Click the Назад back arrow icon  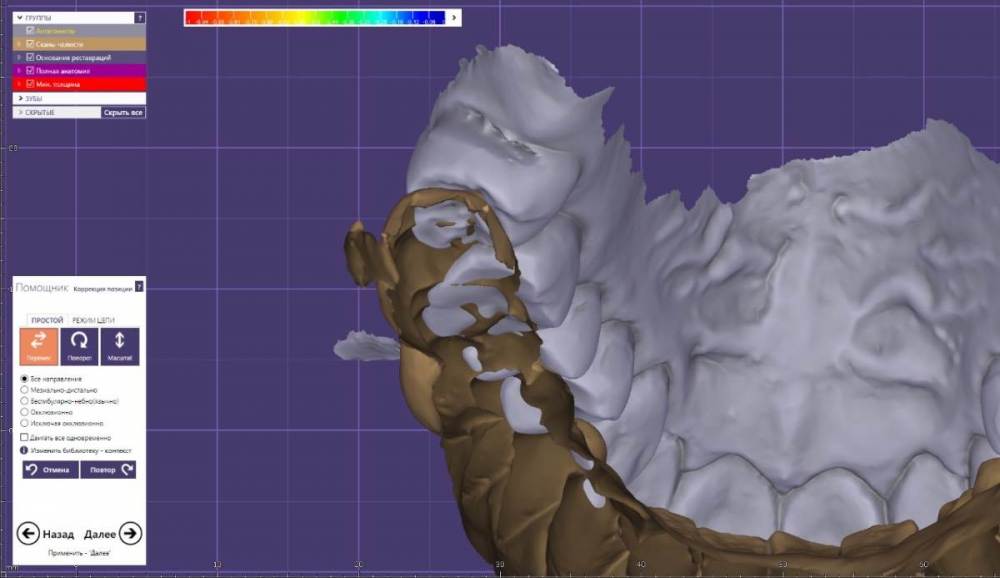click(x=28, y=533)
